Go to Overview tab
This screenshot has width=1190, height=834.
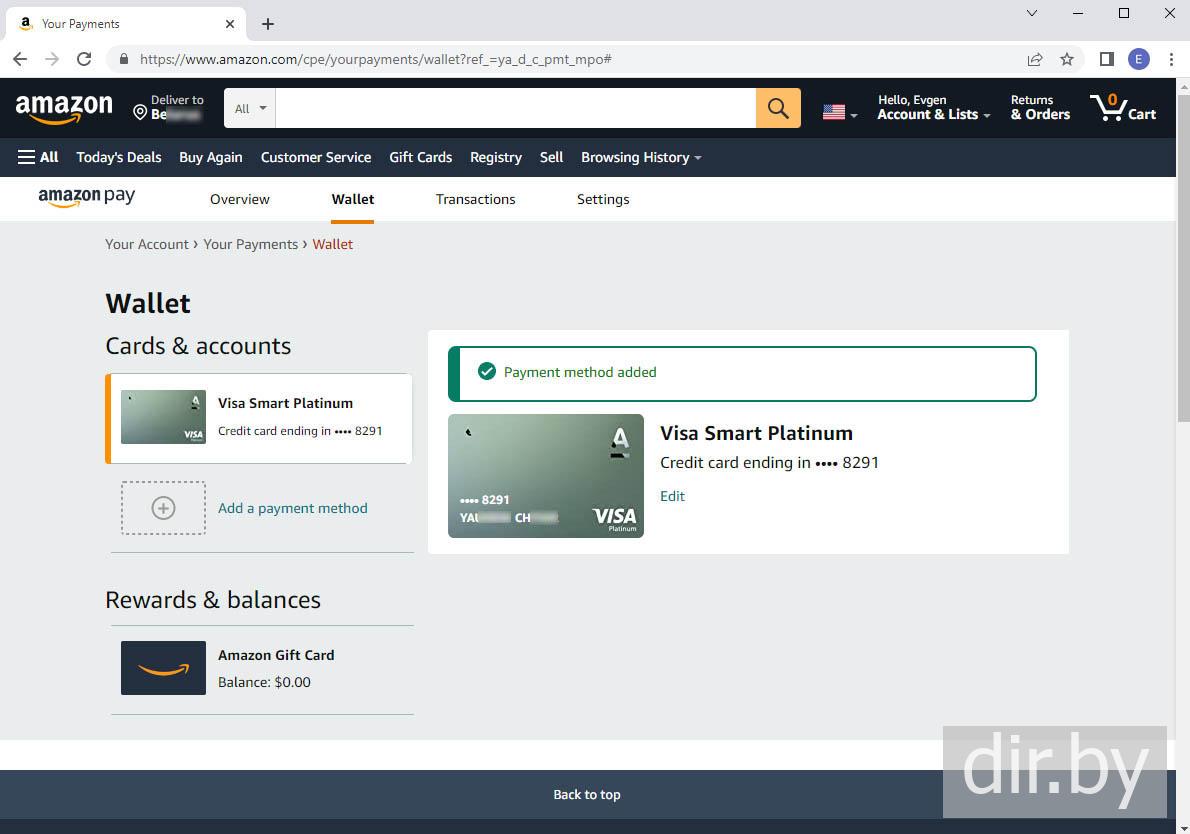point(239,199)
